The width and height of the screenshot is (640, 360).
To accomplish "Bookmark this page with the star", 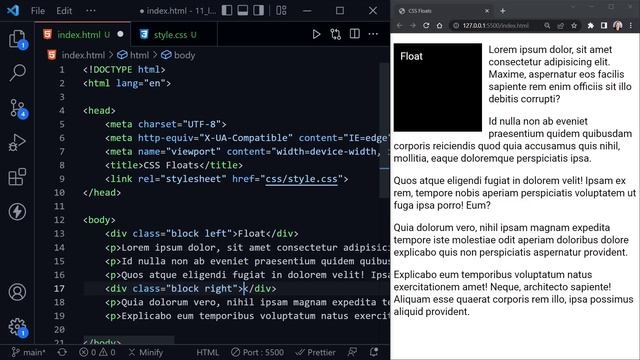I will tap(574, 25).
